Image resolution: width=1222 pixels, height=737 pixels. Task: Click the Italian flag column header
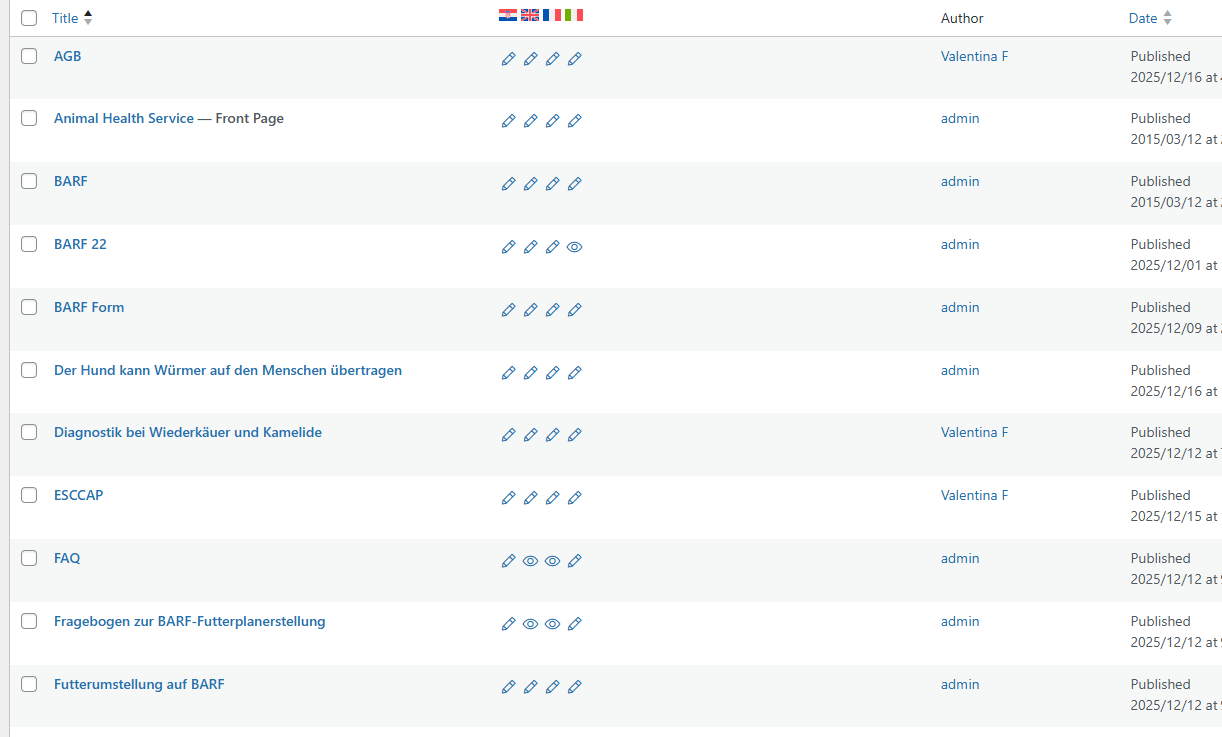coord(573,15)
